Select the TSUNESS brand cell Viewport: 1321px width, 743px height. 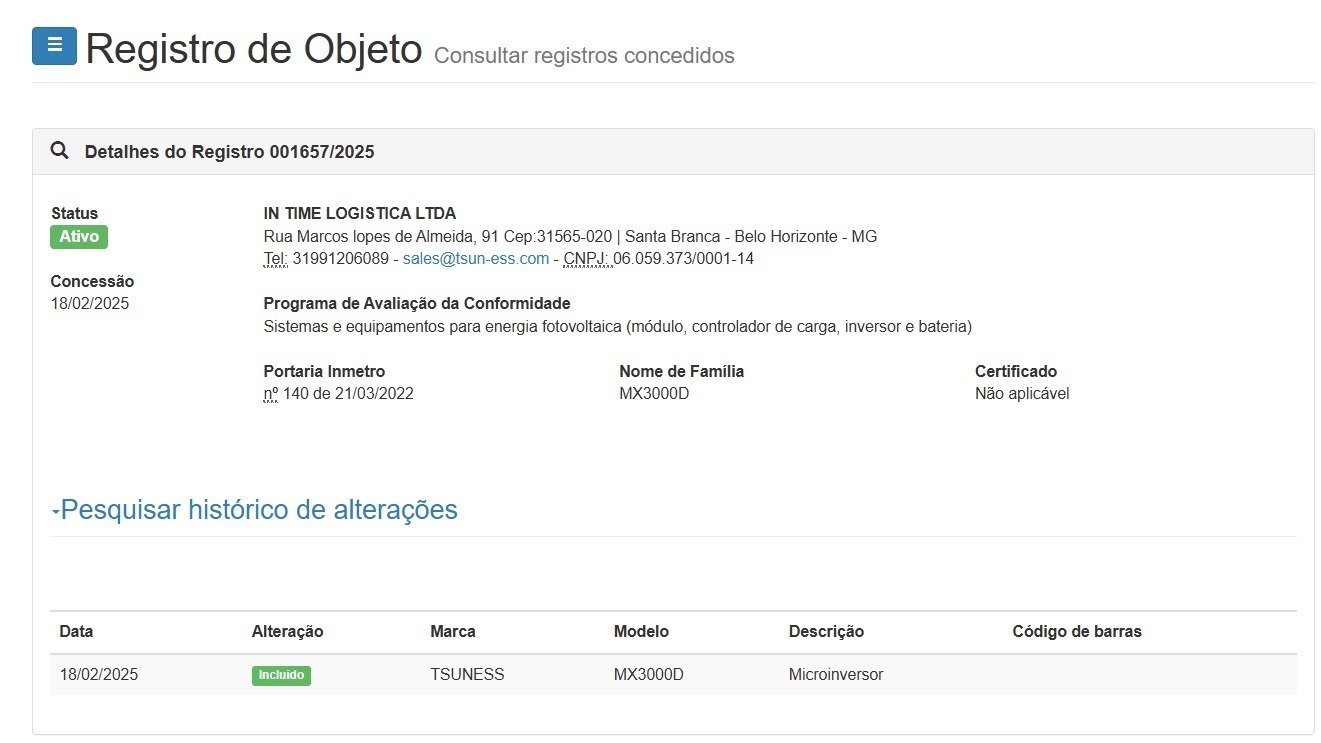467,675
